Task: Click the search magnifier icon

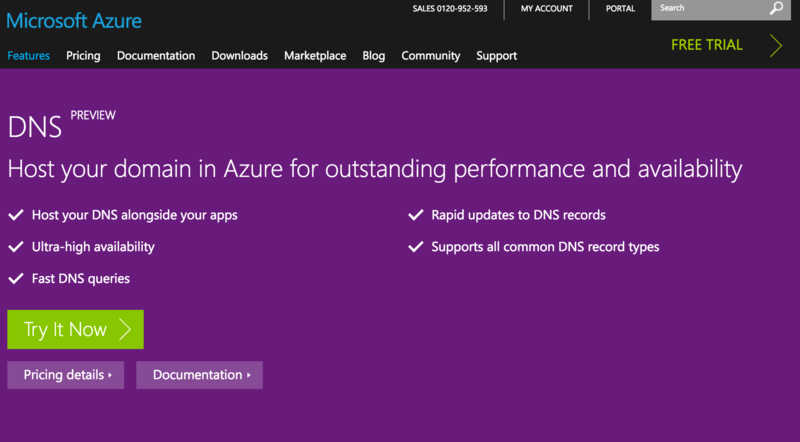Action: tap(776, 8)
